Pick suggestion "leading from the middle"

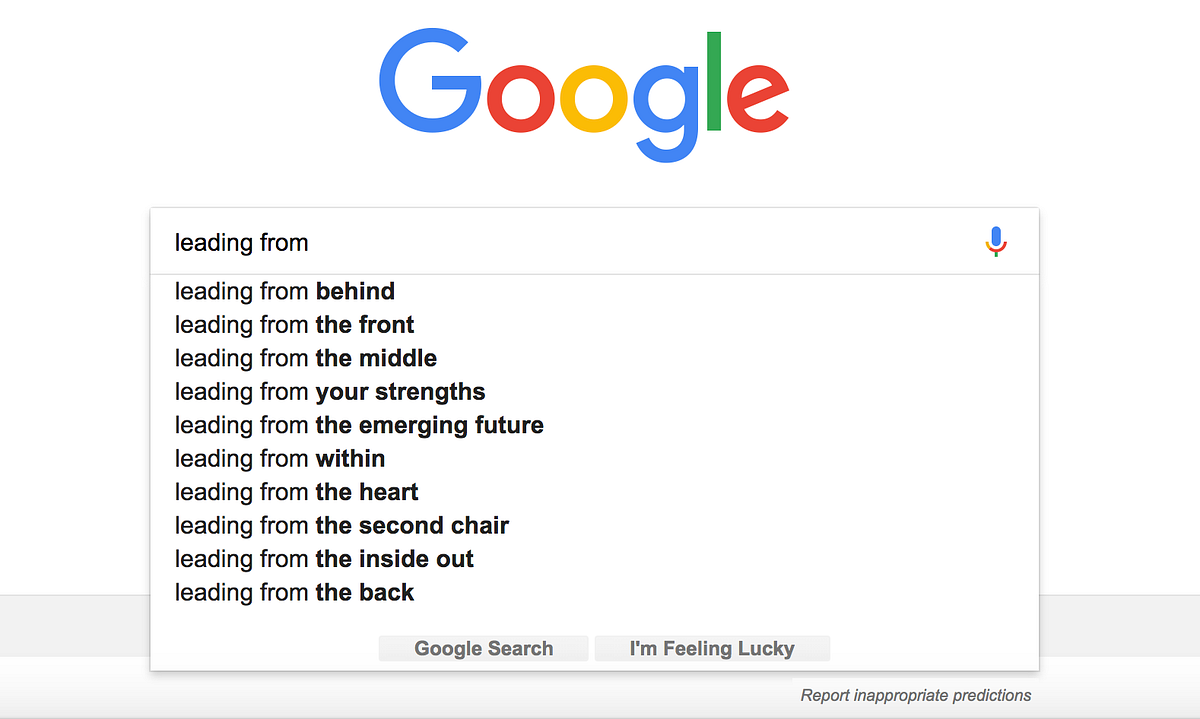click(305, 358)
